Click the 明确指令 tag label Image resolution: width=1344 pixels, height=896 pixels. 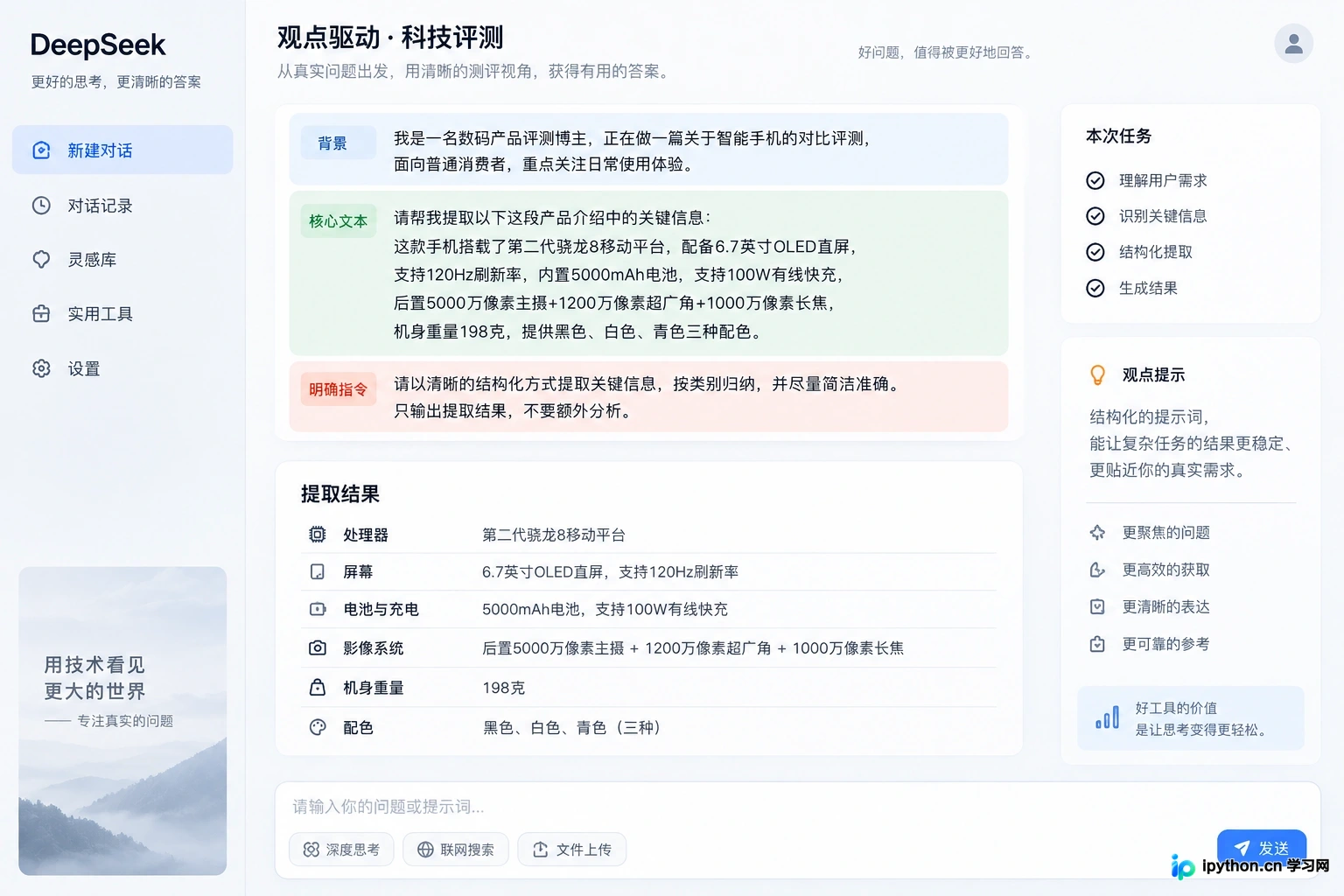339,389
